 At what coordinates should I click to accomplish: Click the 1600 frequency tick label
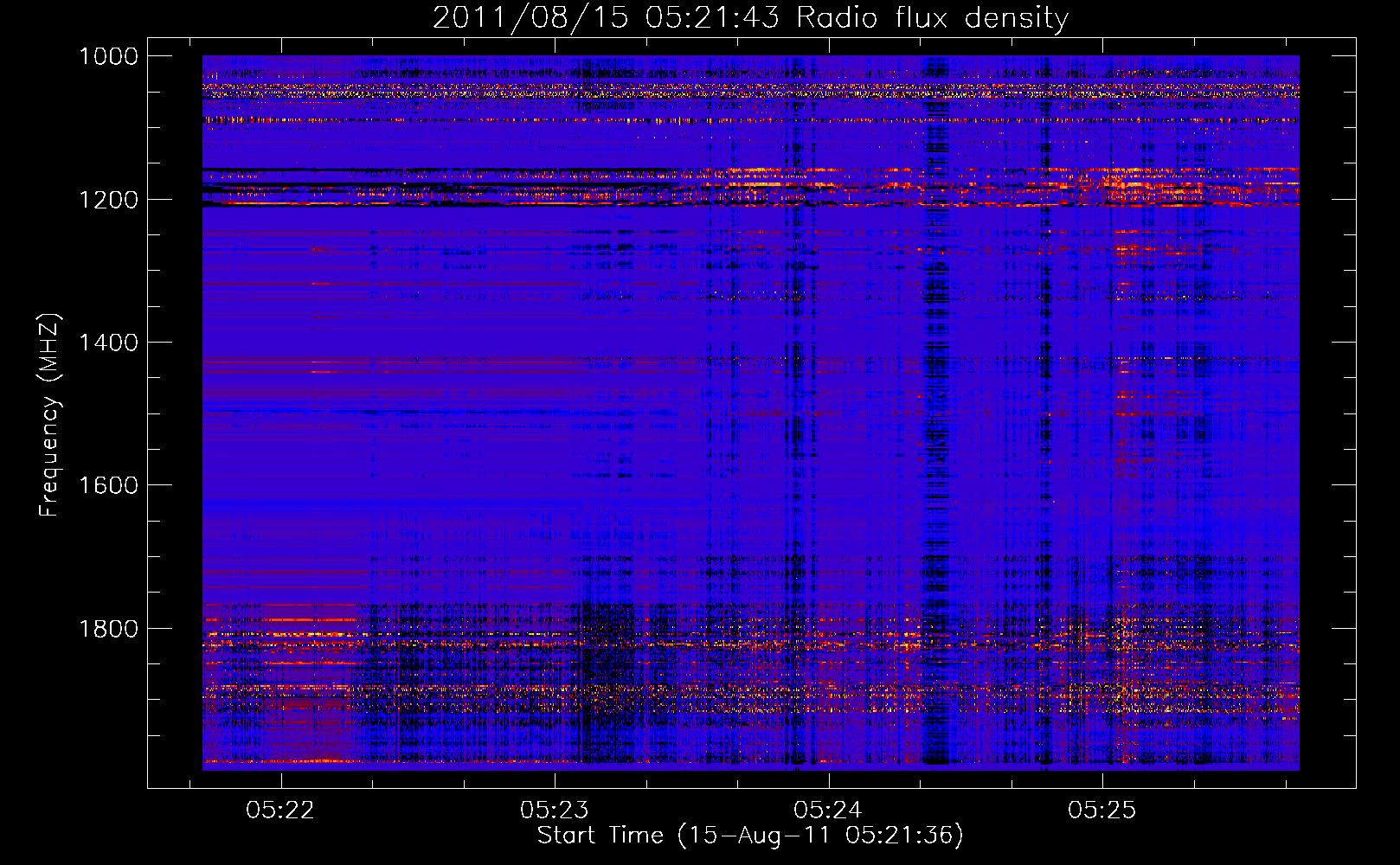pos(109,485)
